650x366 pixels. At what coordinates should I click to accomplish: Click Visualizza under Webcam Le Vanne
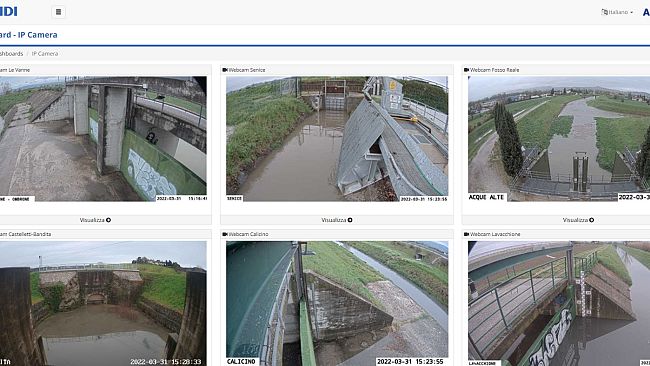pos(95,220)
